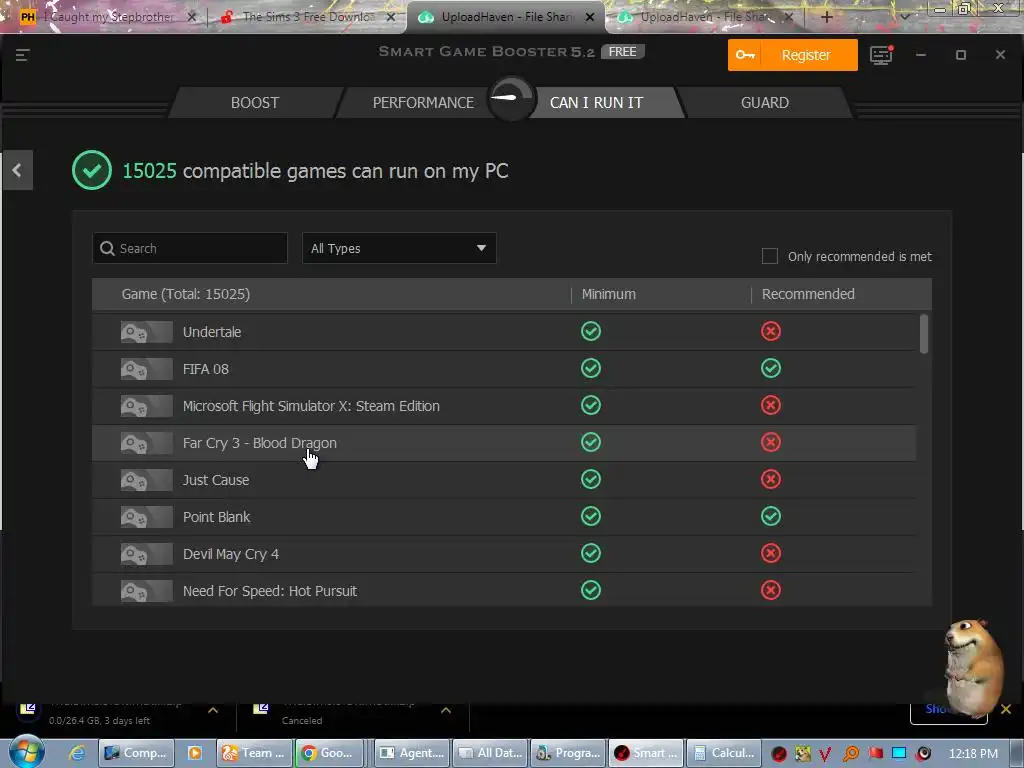The width and height of the screenshot is (1024, 768).
Task: Click the green checkmark circle beside 15025
Action: point(91,170)
